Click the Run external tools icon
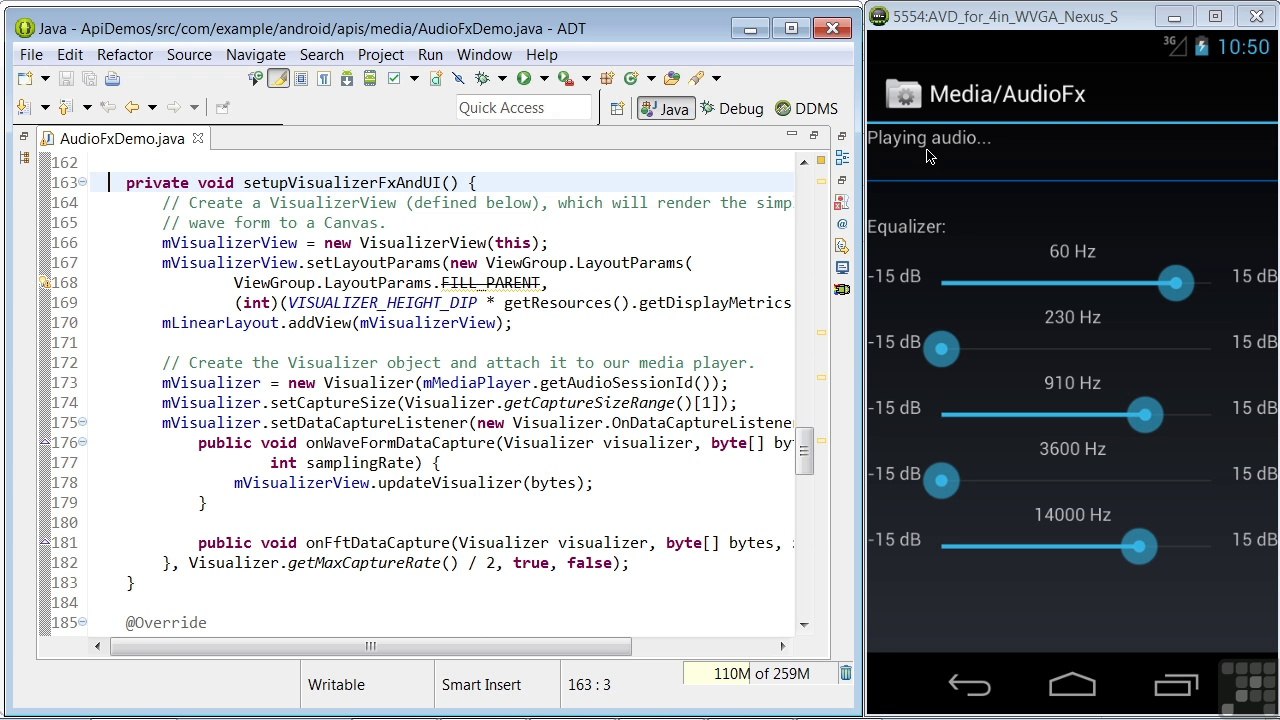Screen dimensions: 1280x720 click(x=566, y=78)
